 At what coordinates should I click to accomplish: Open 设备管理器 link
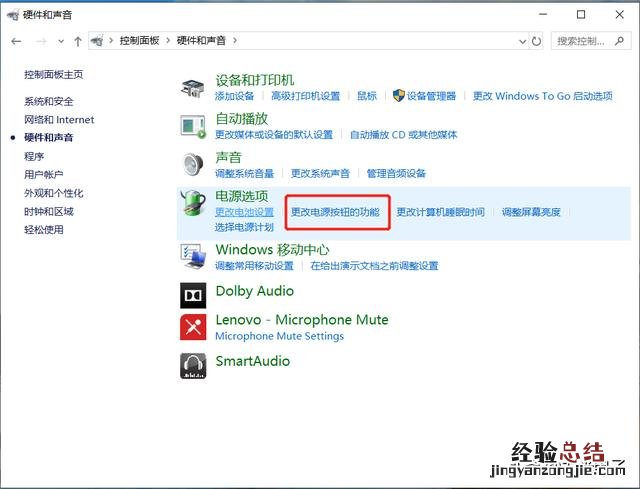pyautogui.click(x=431, y=96)
